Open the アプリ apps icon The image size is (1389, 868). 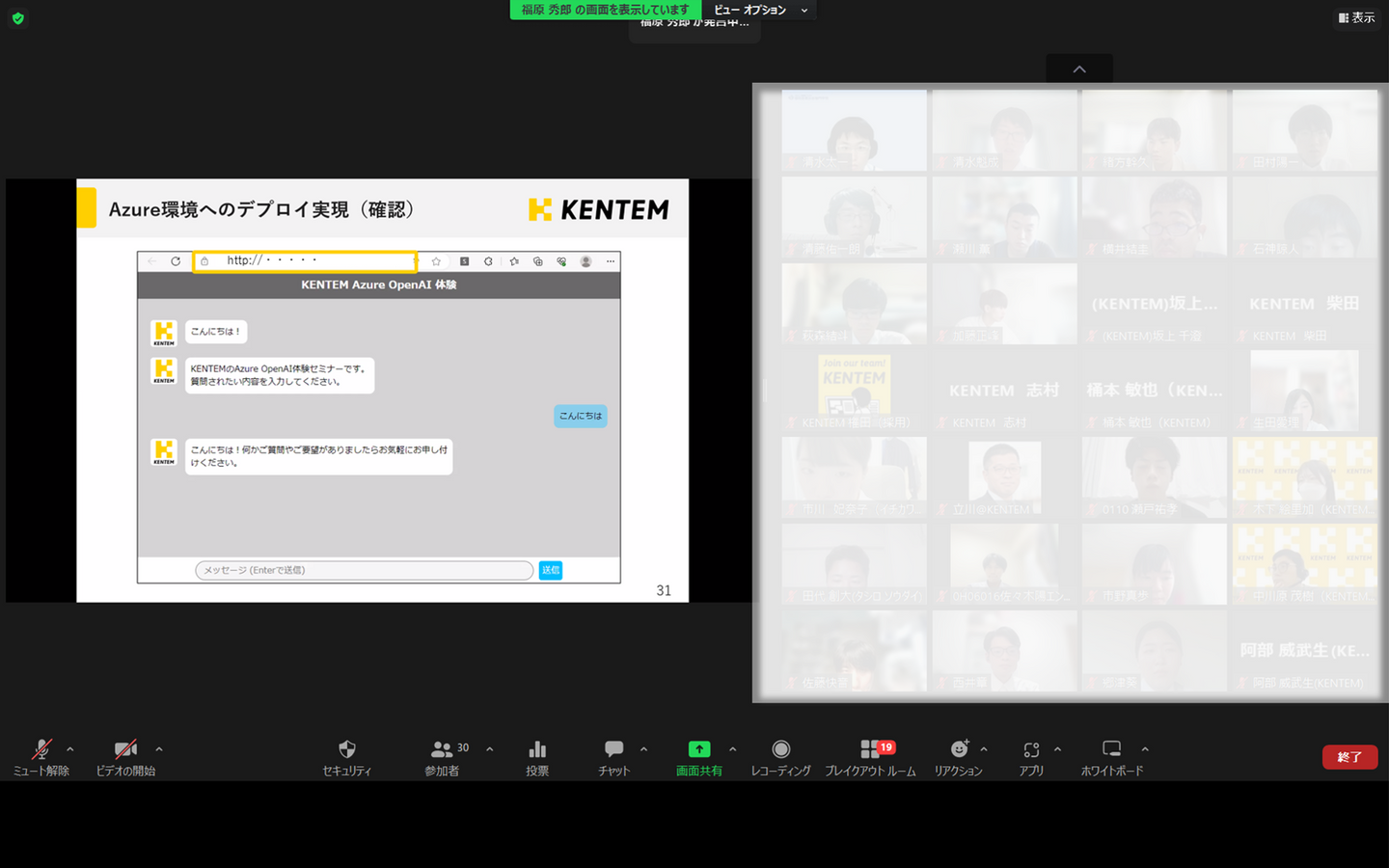pyautogui.click(x=1031, y=756)
